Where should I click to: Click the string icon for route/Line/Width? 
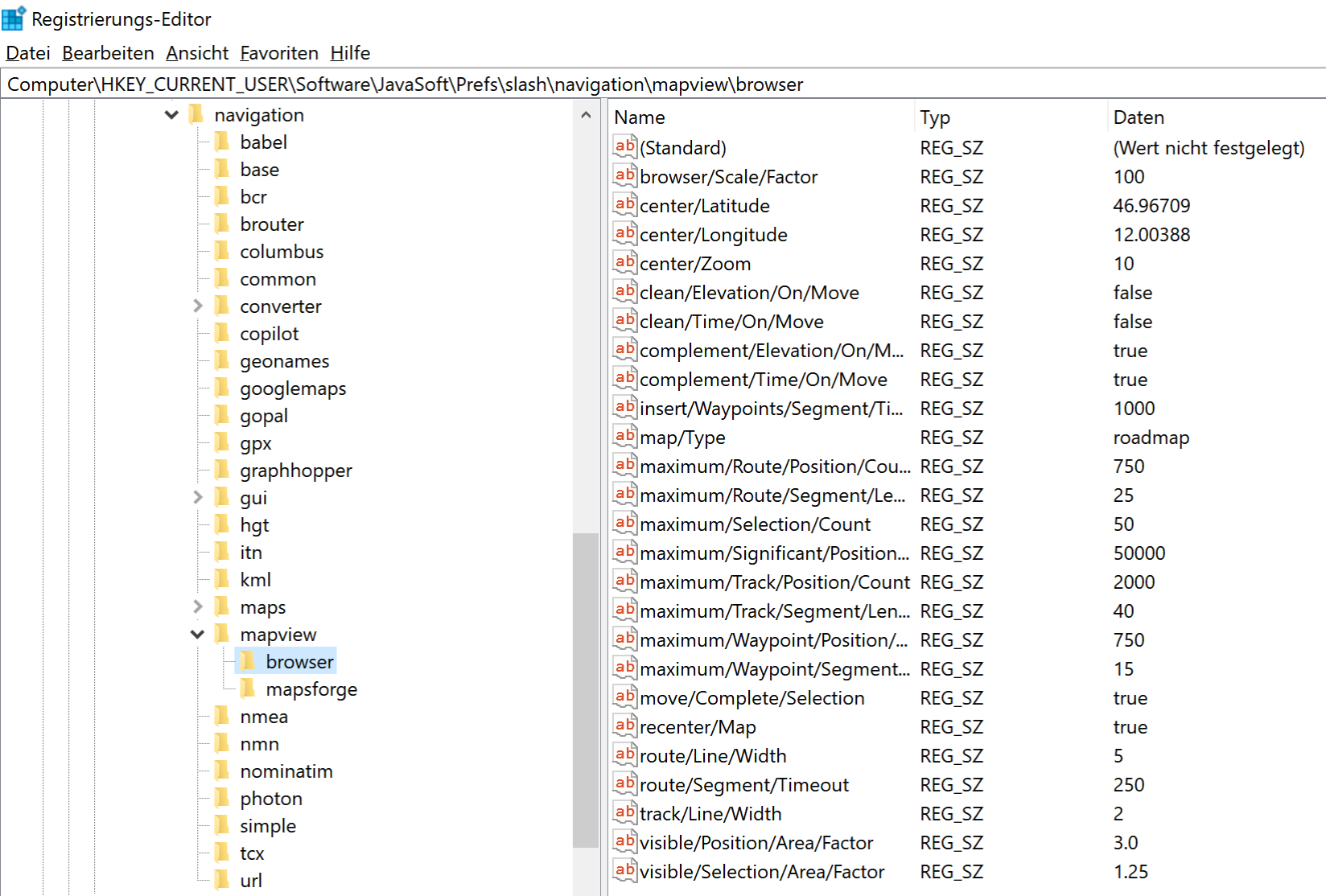click(624, 755)
